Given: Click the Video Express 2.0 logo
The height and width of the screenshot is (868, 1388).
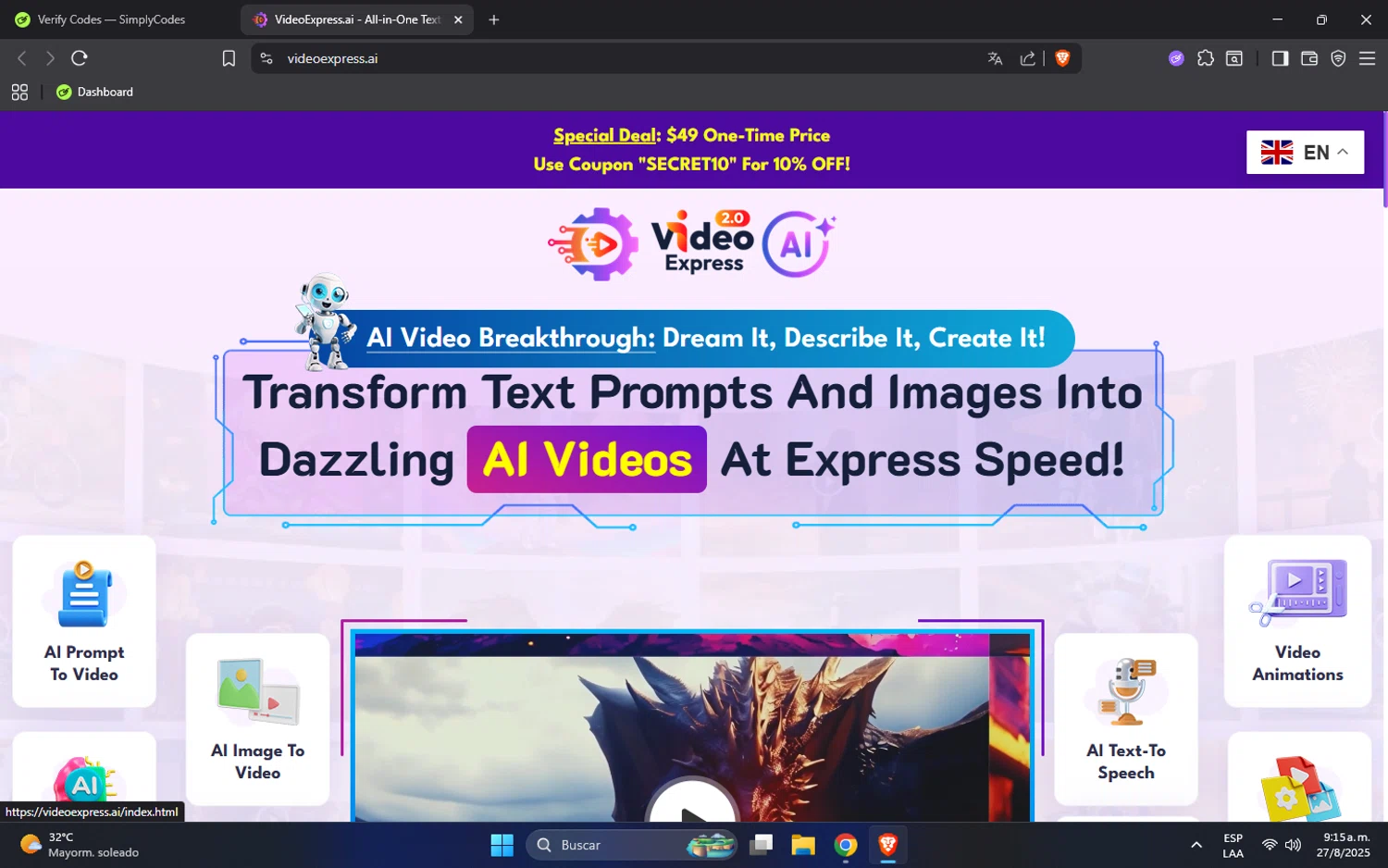Looking at the screenshot, I should point(692,244).
